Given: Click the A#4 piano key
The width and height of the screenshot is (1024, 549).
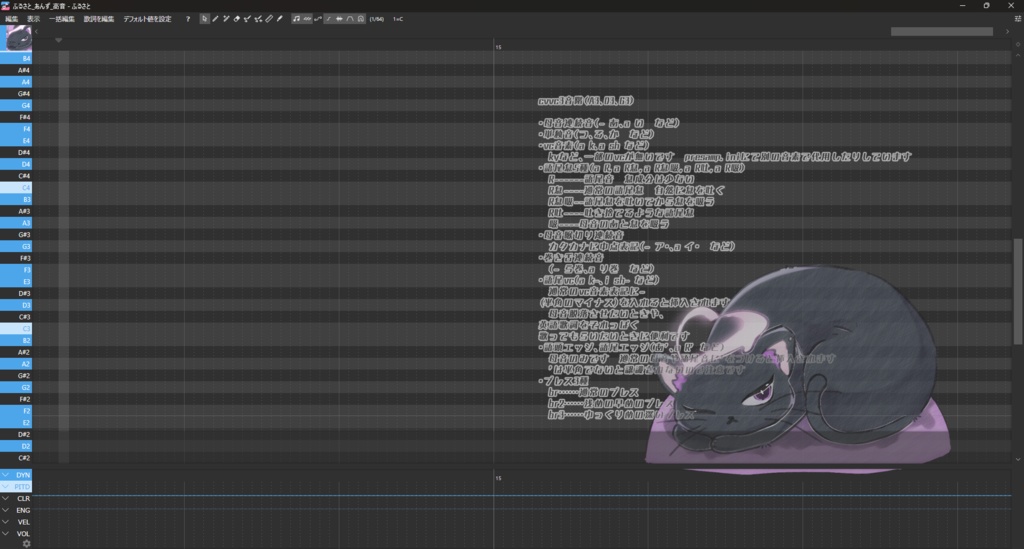Looking at the screenshot, I should point(16,71).
